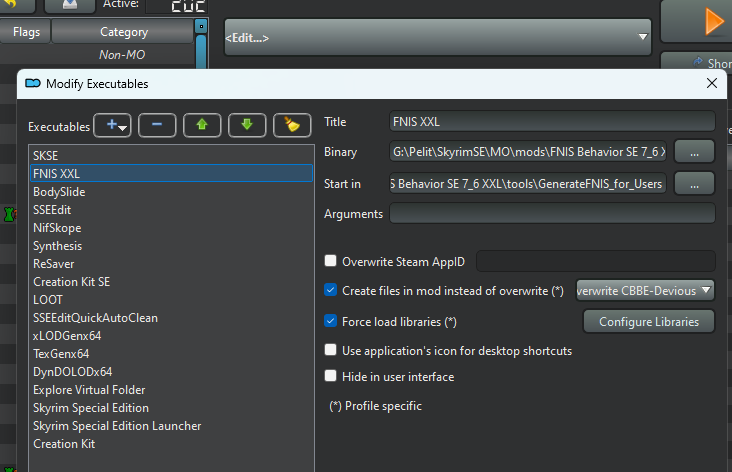Close the Modify Executables dialog
Viewport: 732px width, 472px height.
[x=711, y=83]
